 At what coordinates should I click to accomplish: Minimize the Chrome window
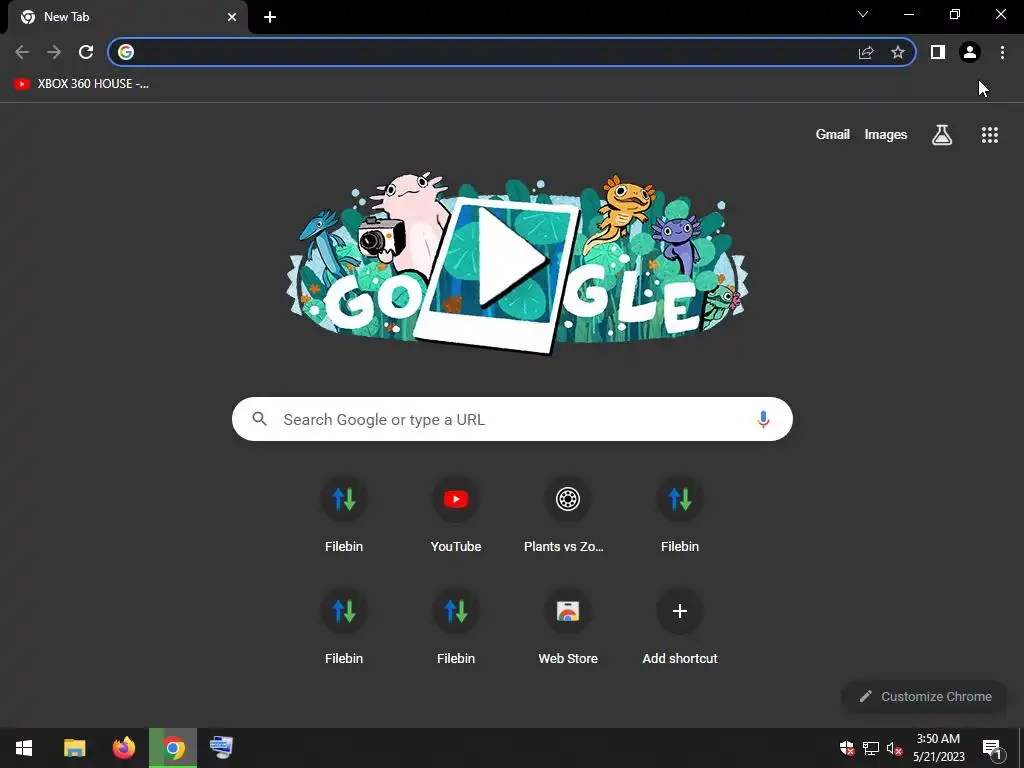909,14
